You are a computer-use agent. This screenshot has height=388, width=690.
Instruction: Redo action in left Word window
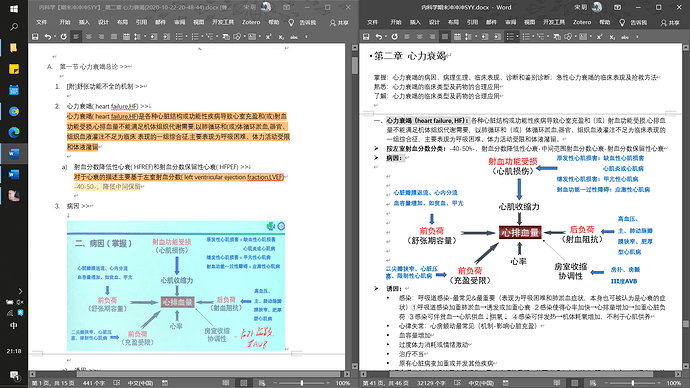pyautogui.click(x=63, y=37)
